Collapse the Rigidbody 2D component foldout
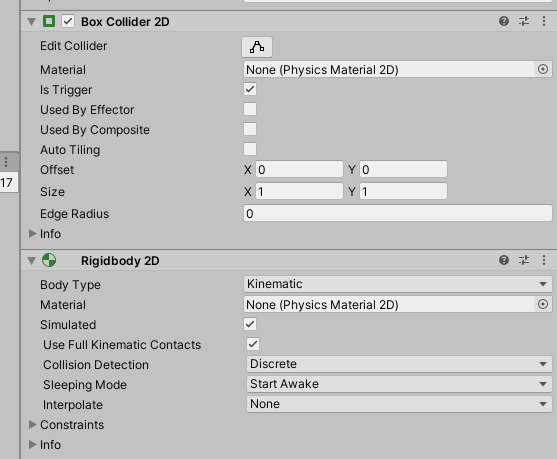This screenshot has width=557, height=459. pos(32,261)
